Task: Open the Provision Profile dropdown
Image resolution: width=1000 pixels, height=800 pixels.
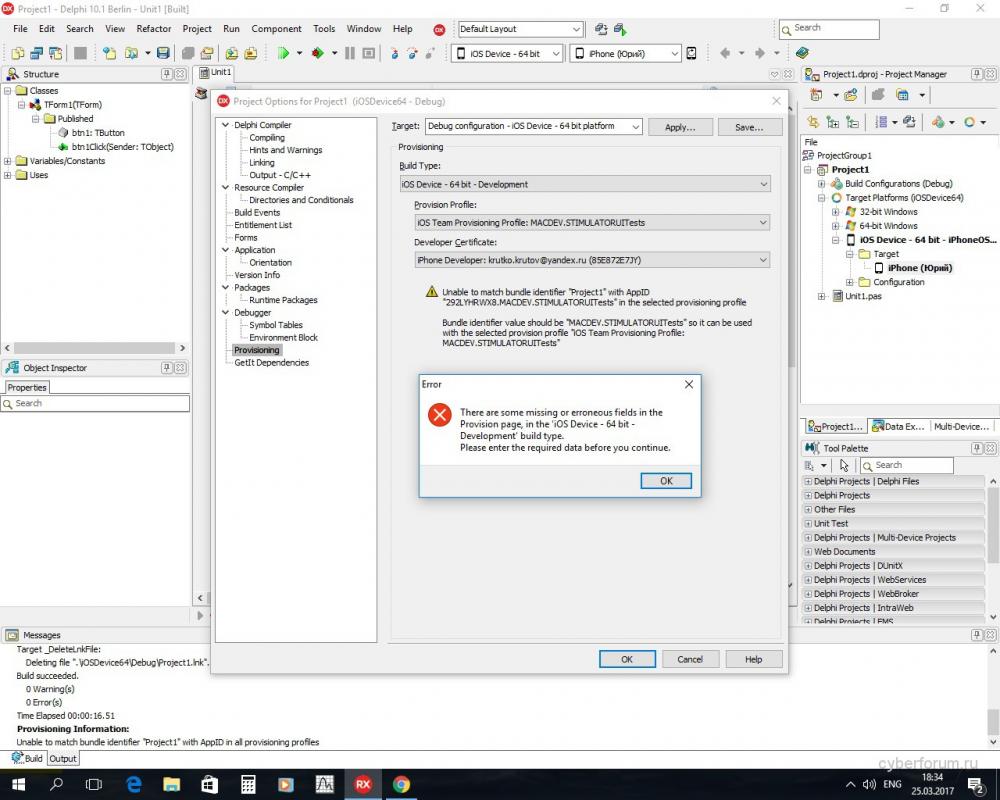Action: (x=592, y=223)
